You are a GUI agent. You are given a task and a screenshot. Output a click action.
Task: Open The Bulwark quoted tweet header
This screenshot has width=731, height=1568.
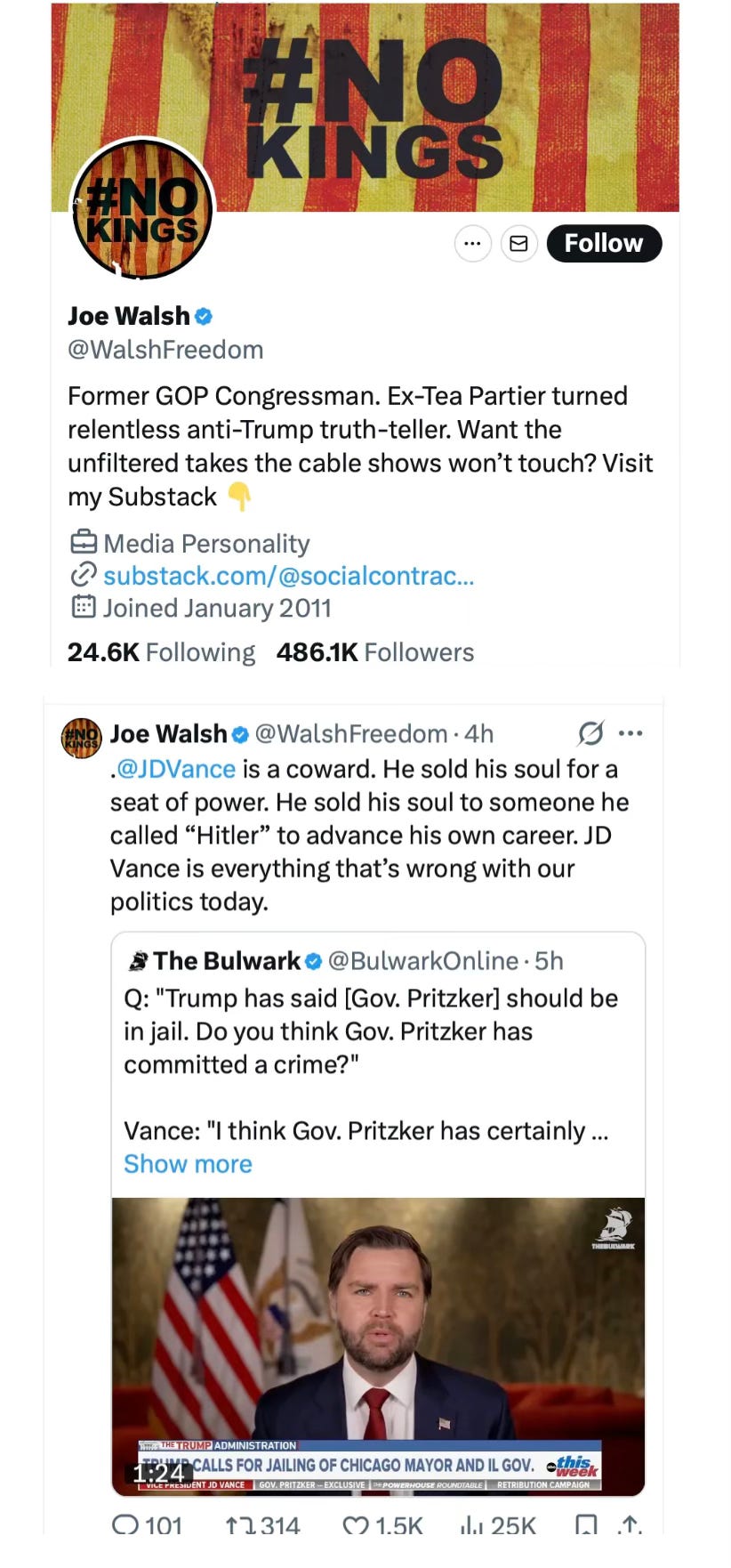point(346,961)
